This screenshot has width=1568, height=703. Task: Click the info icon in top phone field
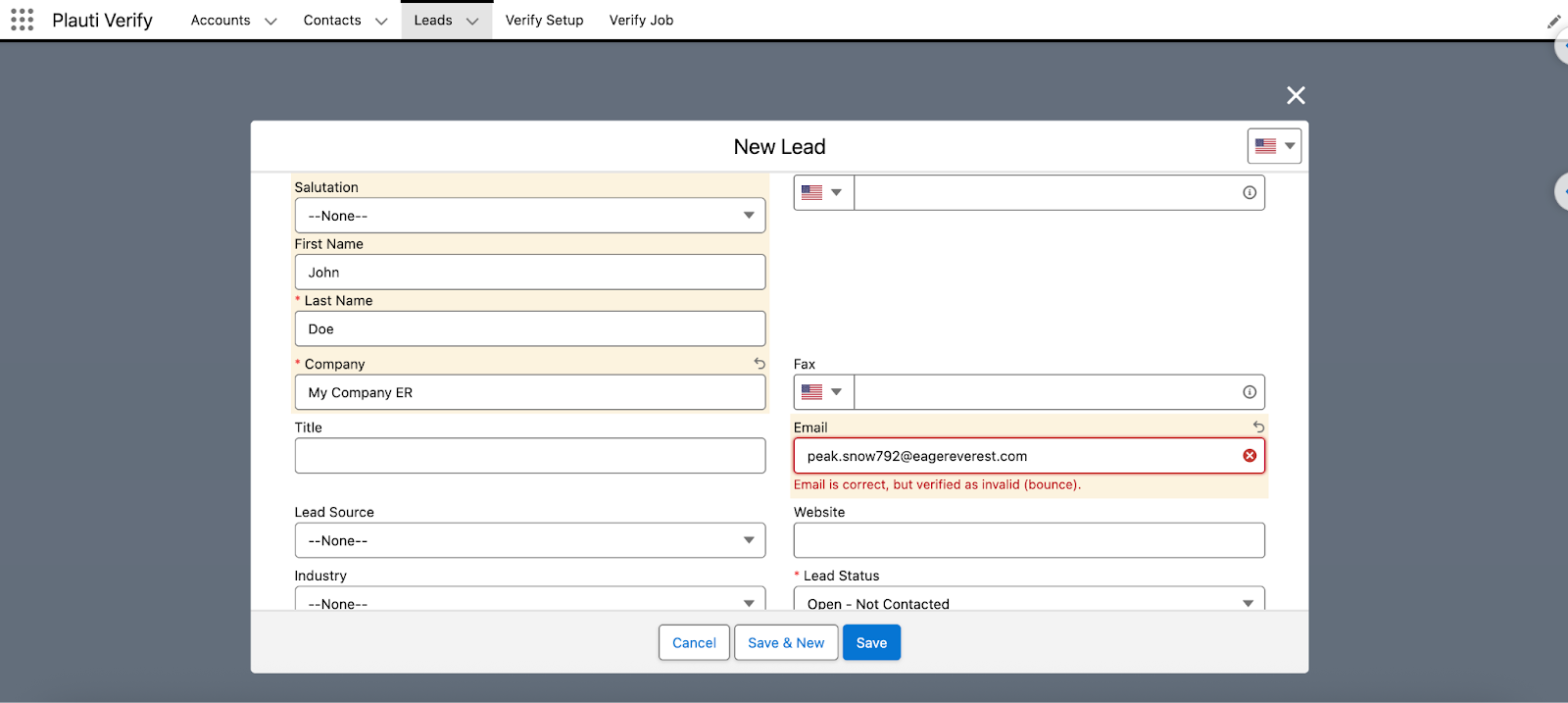pyautogui.click(x=1249, y=193)
